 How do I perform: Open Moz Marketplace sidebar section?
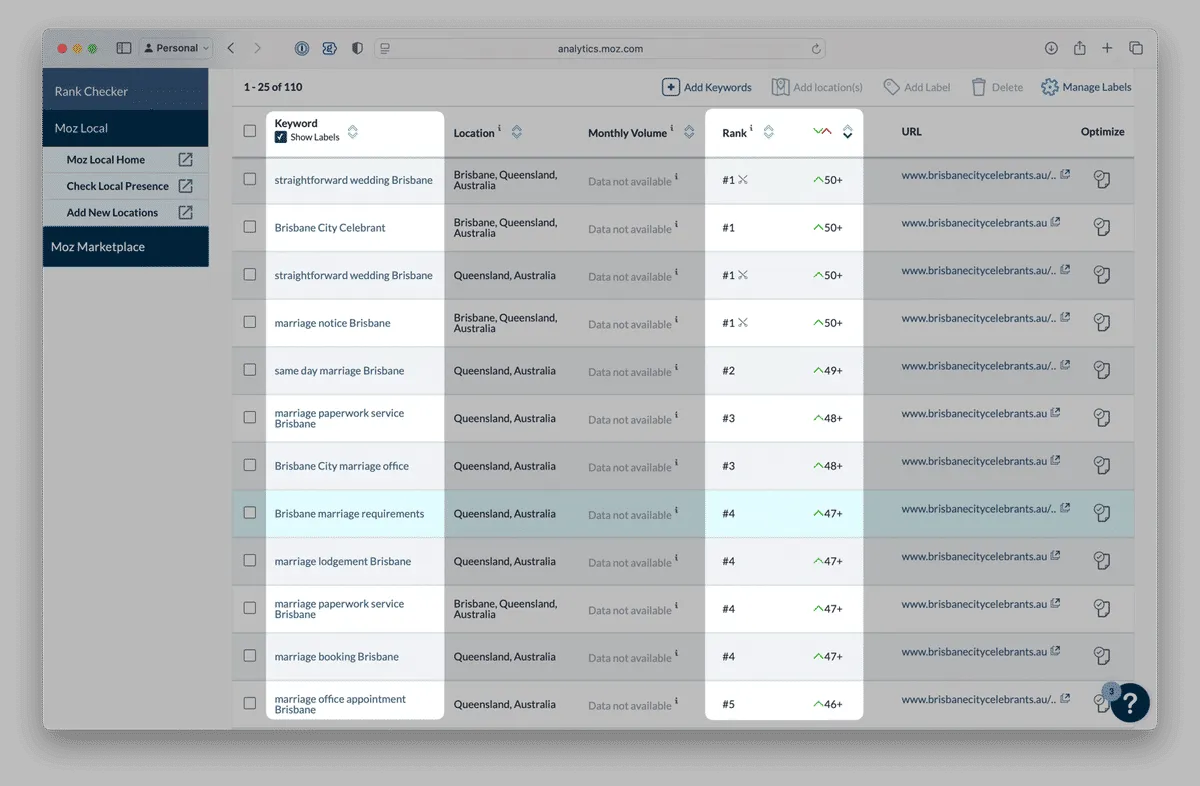pyautogui.click(x=125, y=247)
